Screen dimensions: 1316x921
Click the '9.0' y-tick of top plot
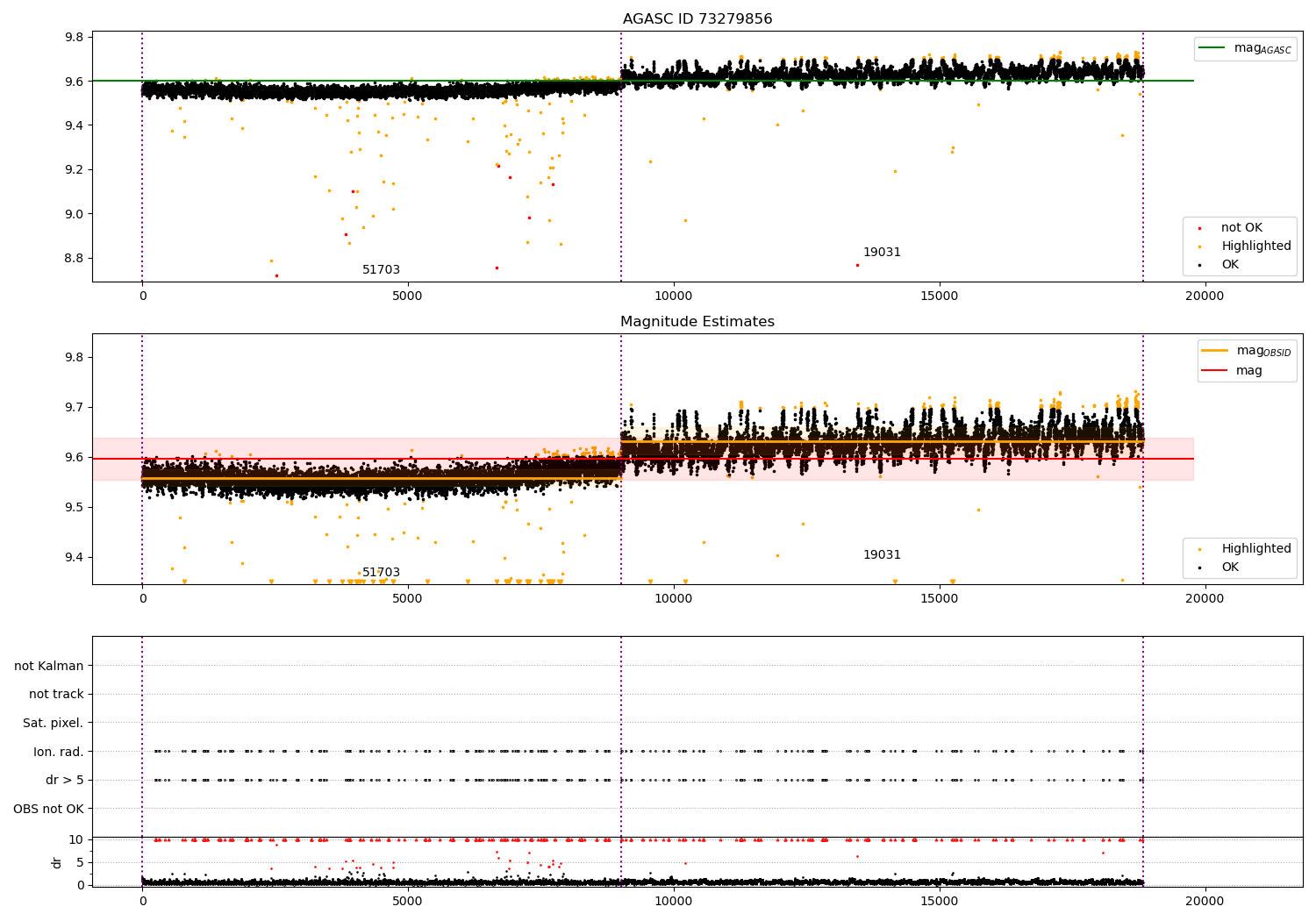(74, 214)
